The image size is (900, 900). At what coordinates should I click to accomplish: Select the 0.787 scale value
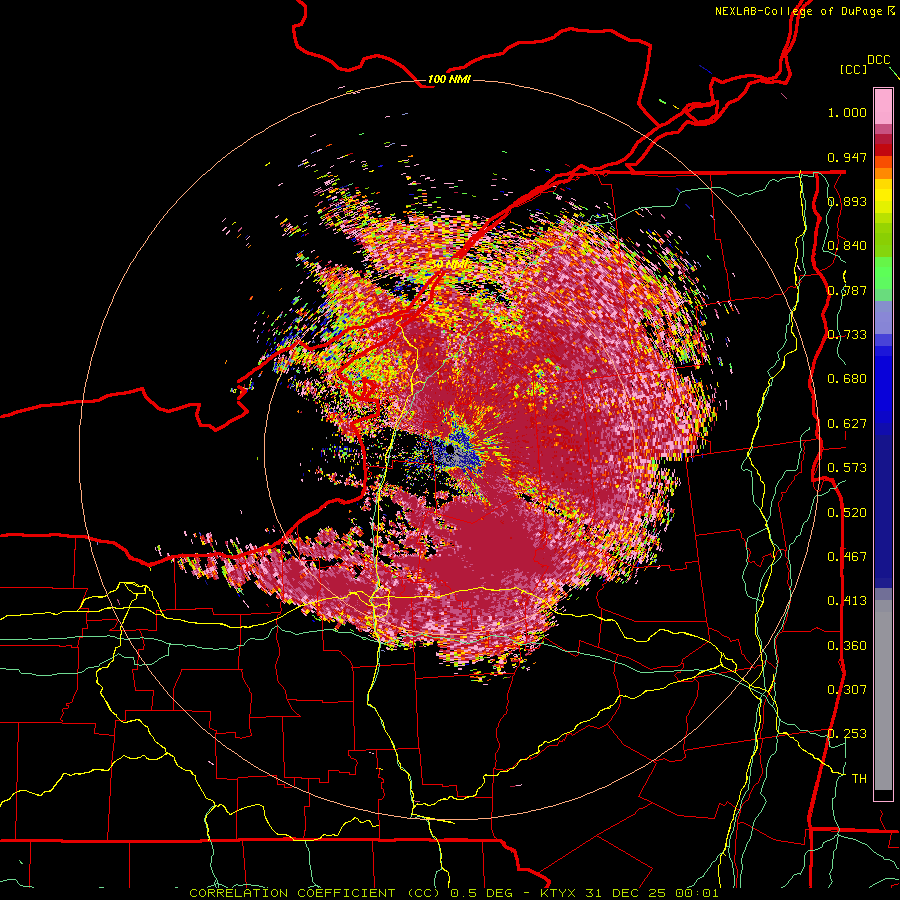tap(847, 290)
